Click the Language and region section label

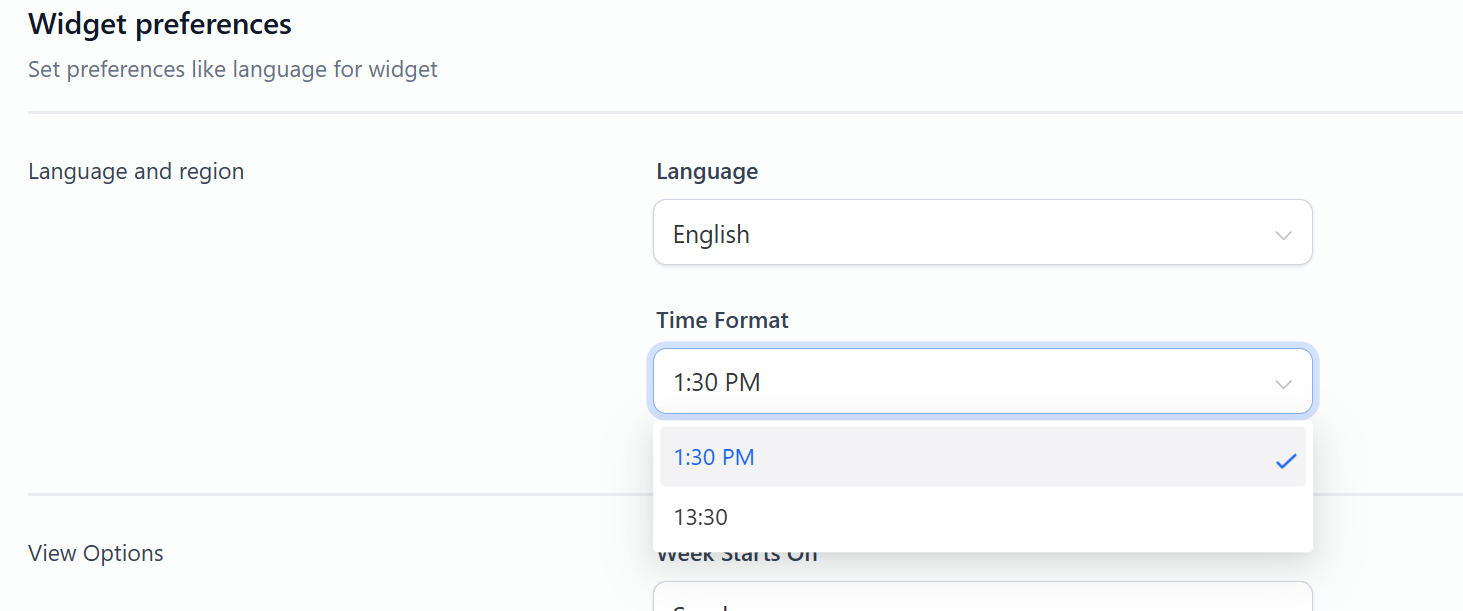(135, 171)
